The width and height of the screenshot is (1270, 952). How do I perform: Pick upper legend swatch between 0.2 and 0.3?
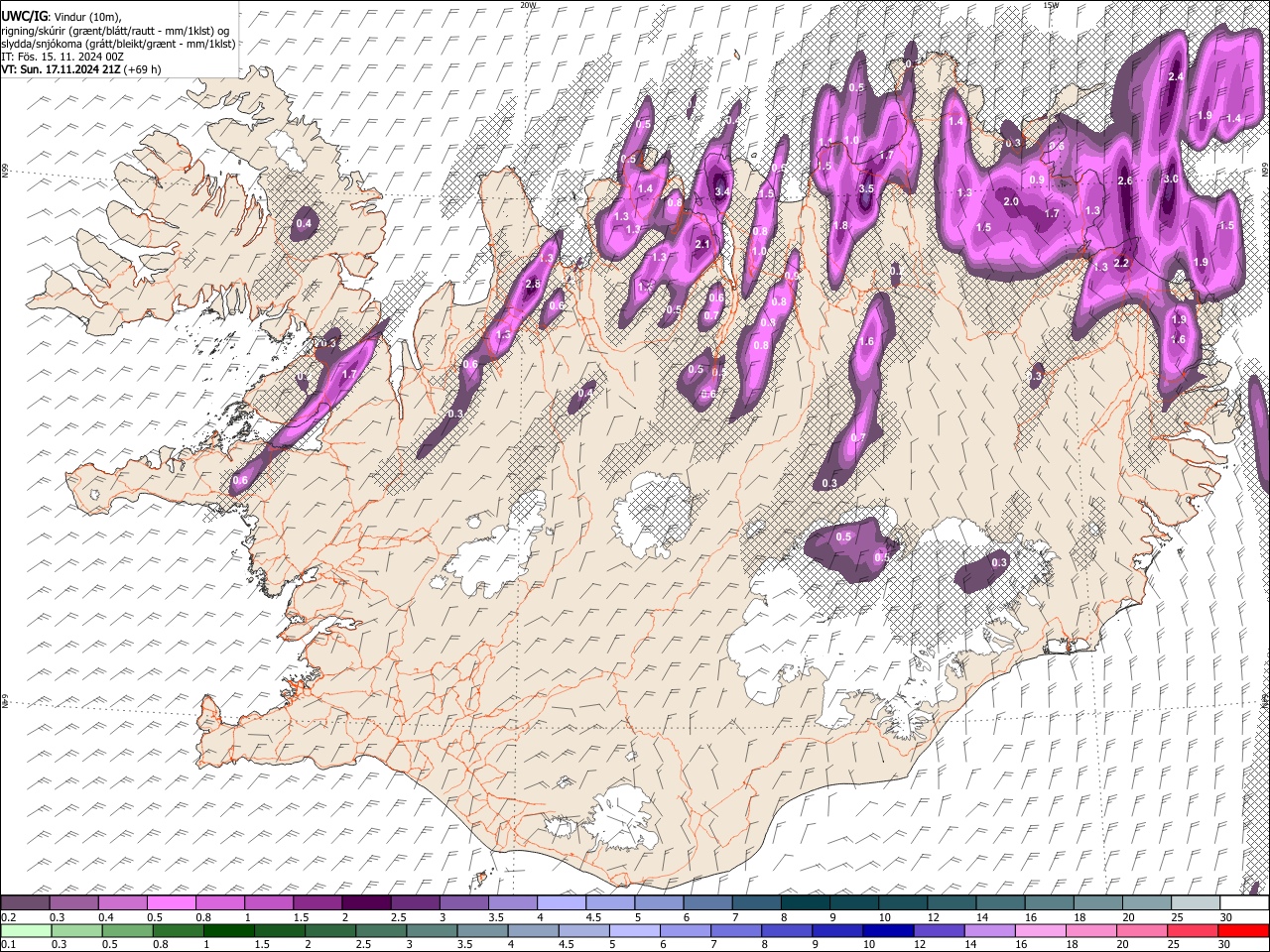(25, 903)
